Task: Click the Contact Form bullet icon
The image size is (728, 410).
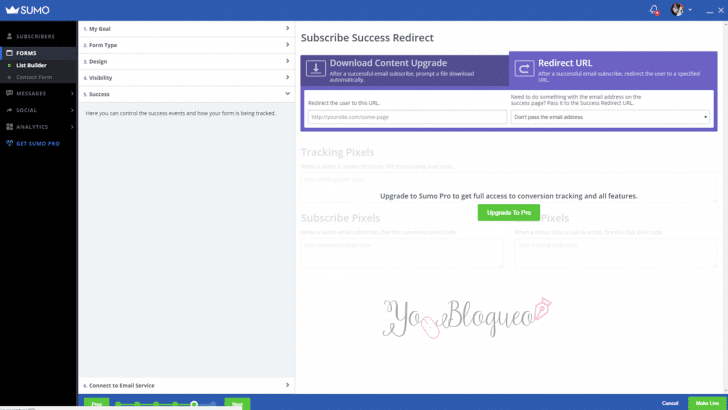Action: (x=9, y=77)
